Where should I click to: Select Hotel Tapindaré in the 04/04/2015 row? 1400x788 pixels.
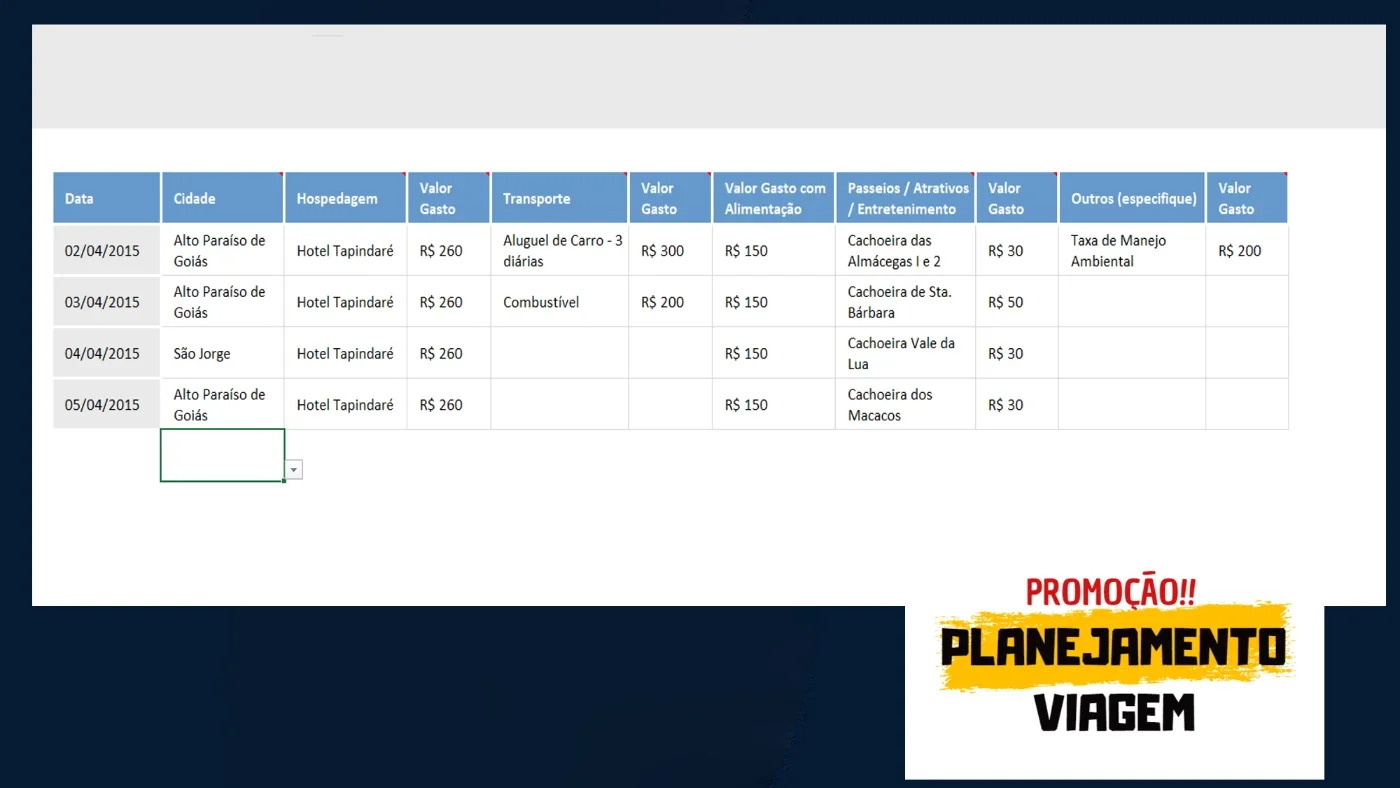(x=346, y=353)
